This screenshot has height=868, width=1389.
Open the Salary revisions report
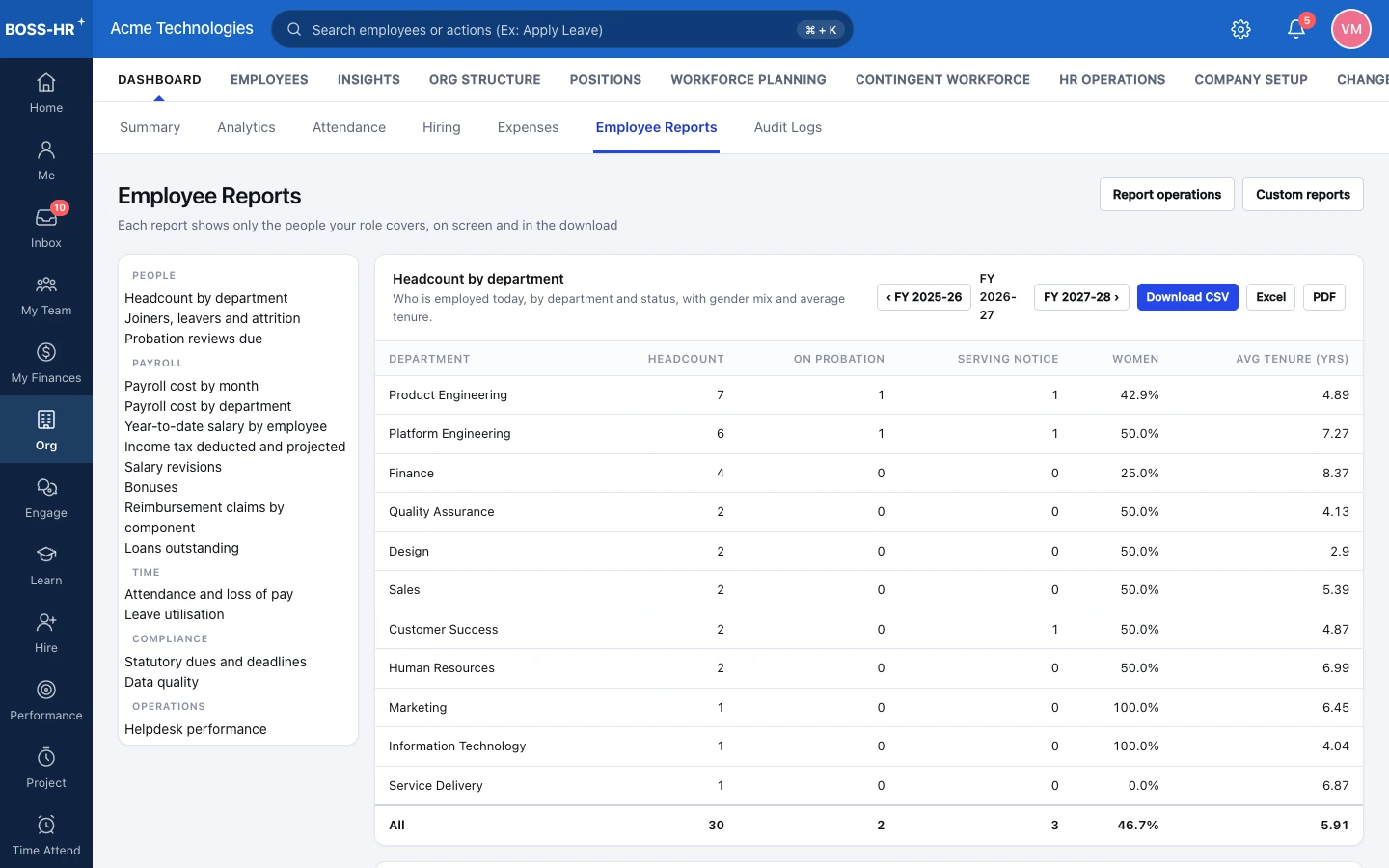pyautogui.click(x=173, y=467)
